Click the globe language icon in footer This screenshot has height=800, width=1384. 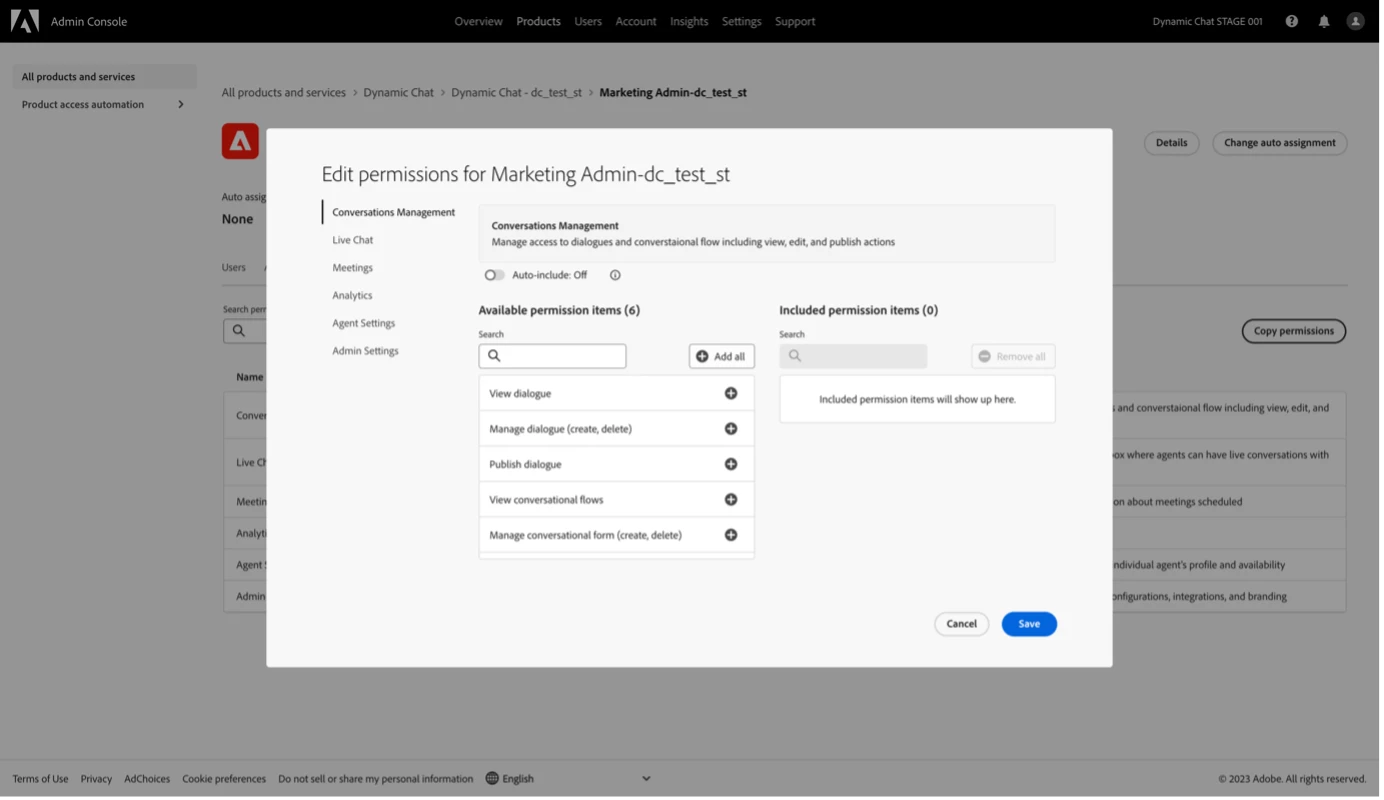pyautogui.click(x=493, y=781)
